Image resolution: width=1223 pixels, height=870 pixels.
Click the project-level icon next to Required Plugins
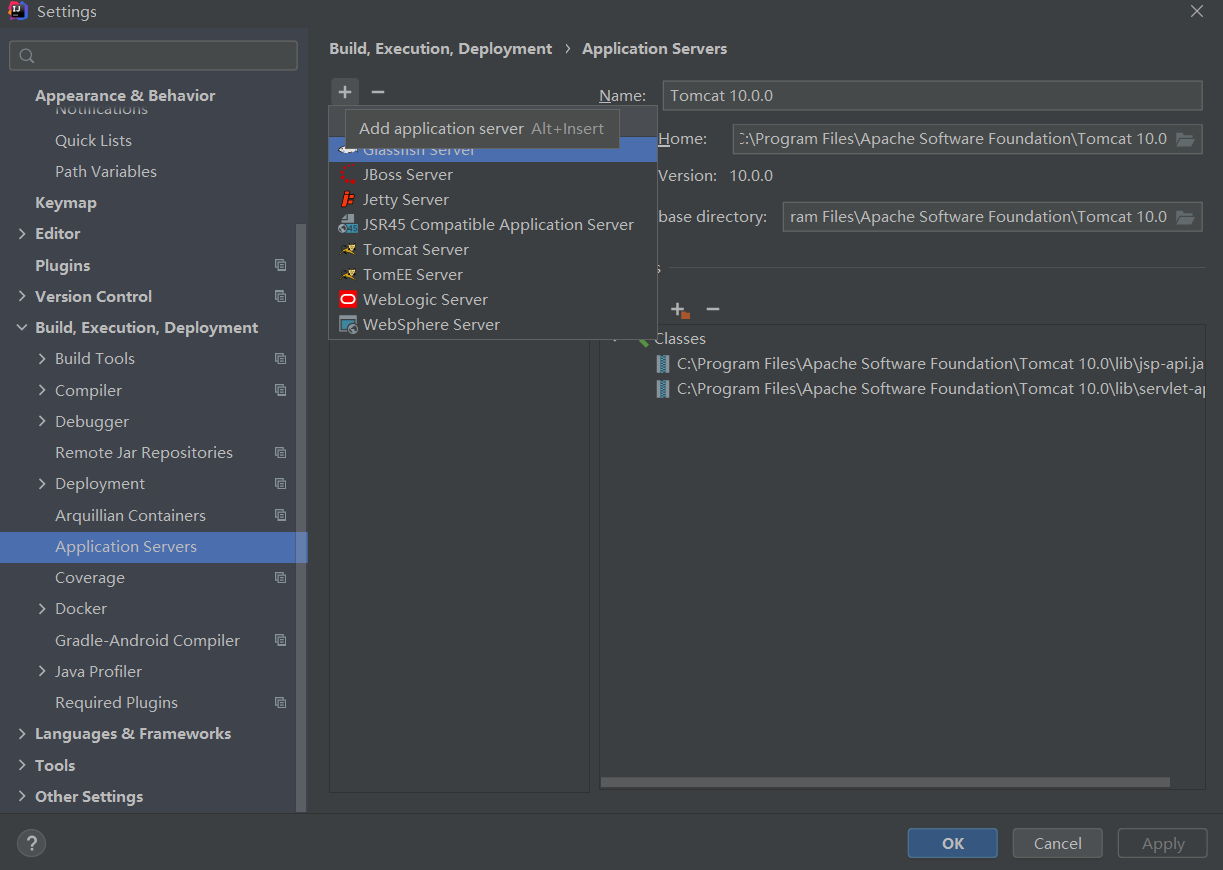click(x=280, y=703)
